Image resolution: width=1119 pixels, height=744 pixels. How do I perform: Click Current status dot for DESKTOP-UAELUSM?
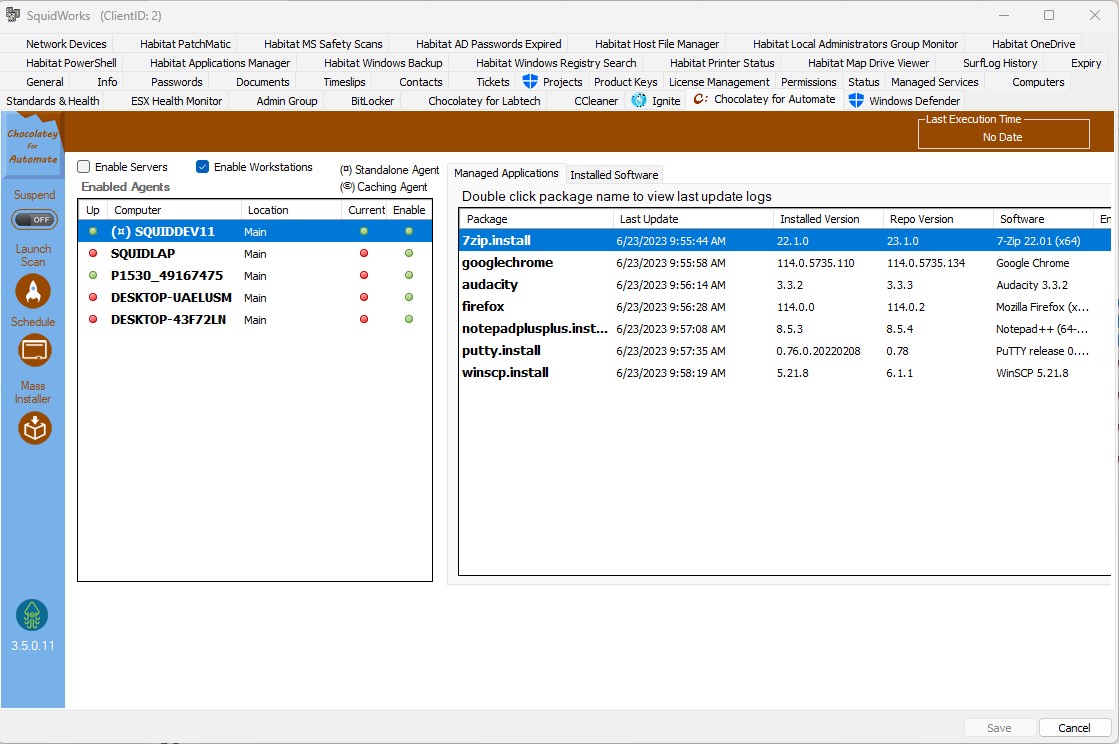pyautogui.click(x=364, y=297)
